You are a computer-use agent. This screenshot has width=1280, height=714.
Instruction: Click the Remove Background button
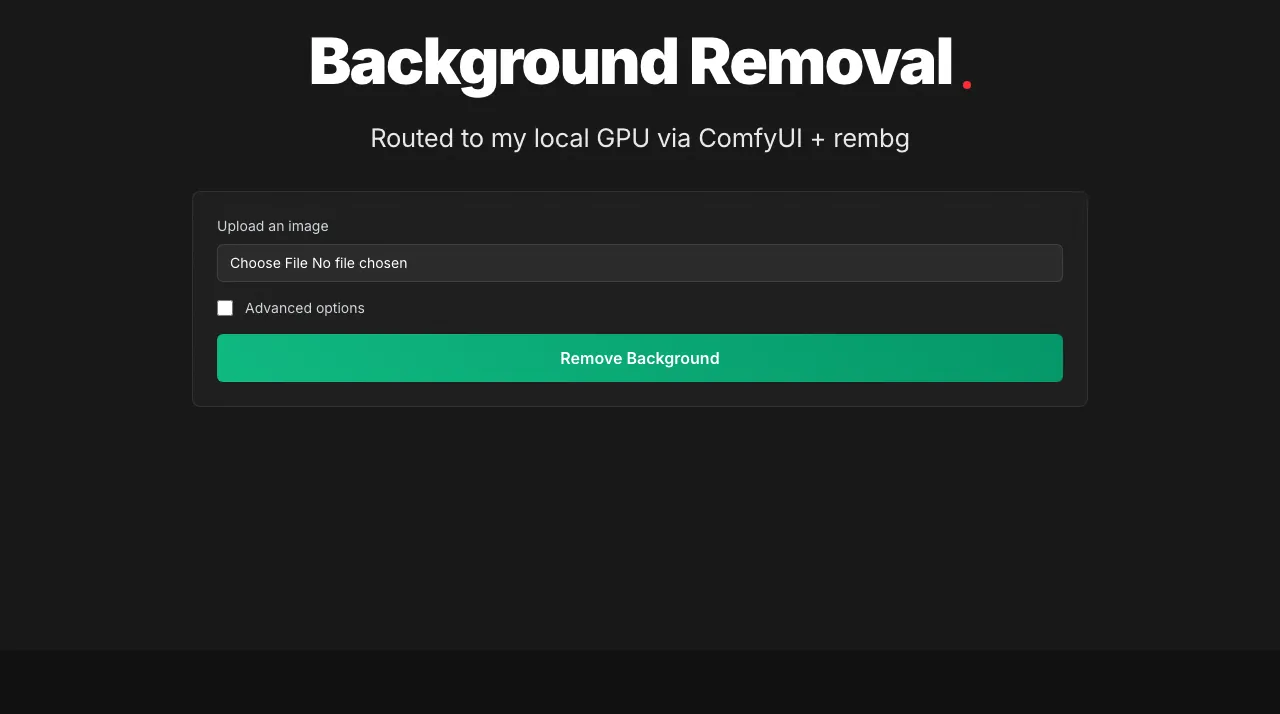[x=640, y=358]
